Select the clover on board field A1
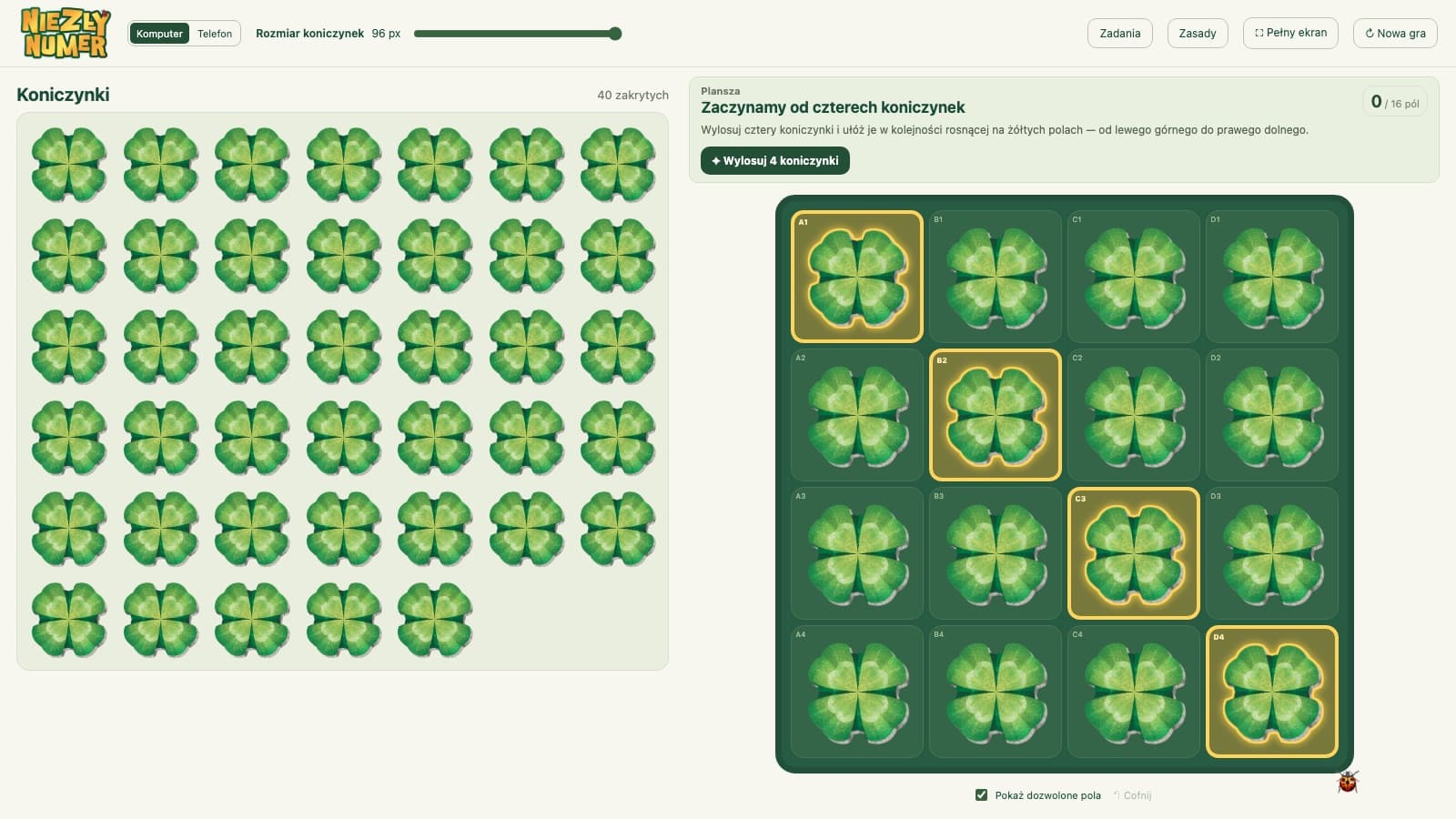 857,277
